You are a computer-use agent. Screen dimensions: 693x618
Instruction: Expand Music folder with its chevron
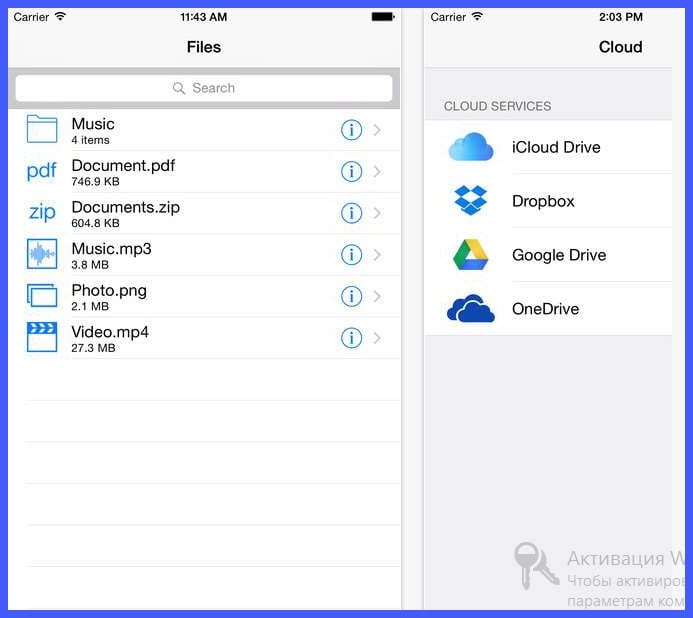coord(377,130)
